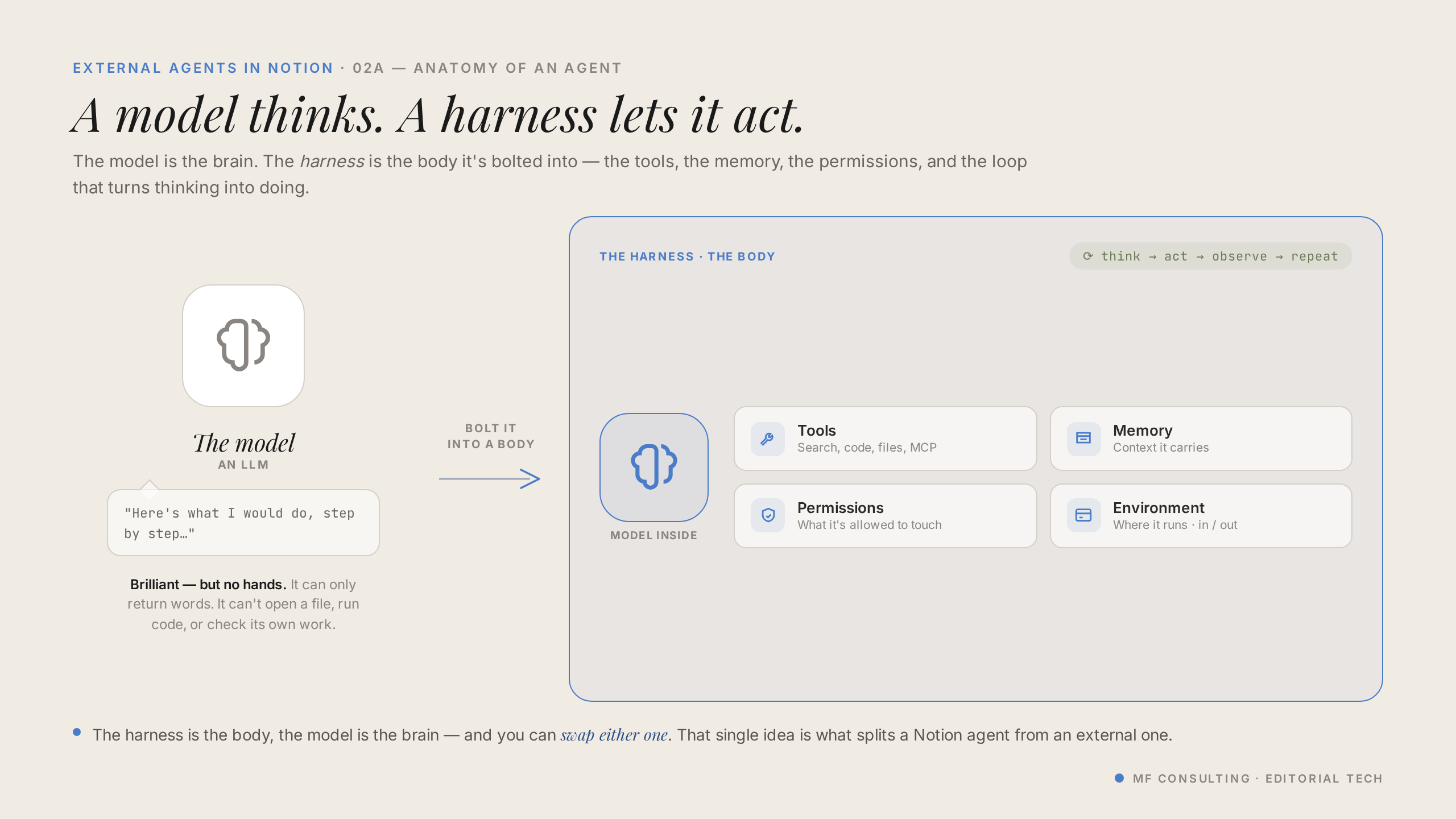Screen dimensions: 1456x819
Task: Click 'The model' caption under the brain
Action: (243, 443)
